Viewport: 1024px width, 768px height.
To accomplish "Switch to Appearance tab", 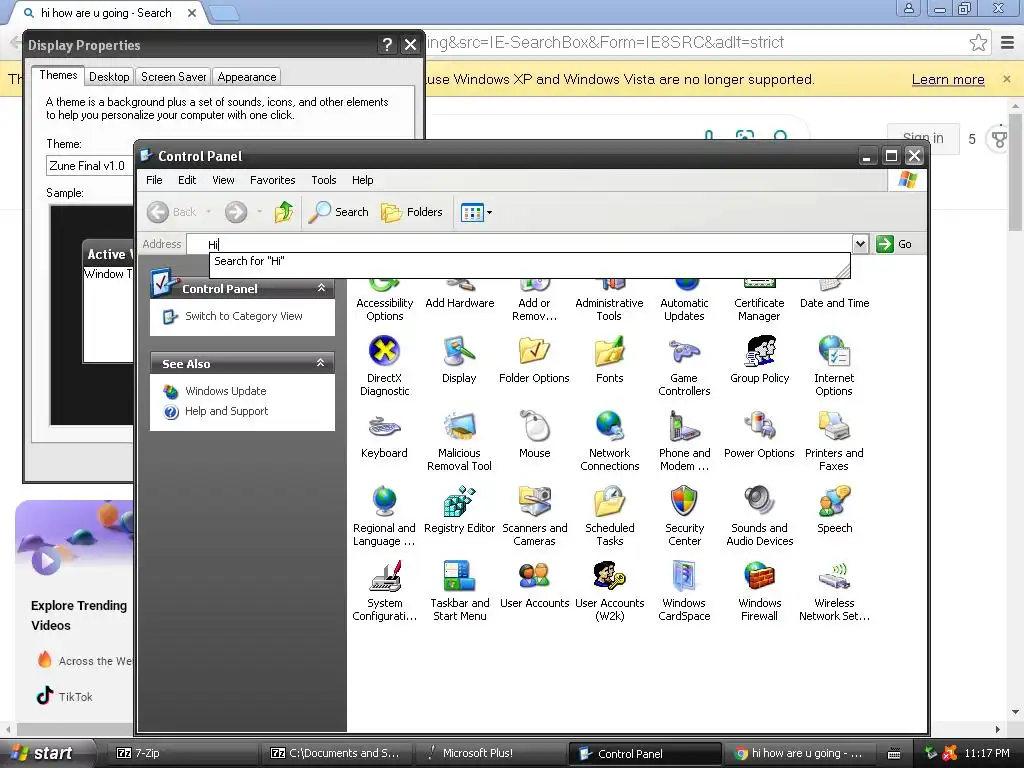I will [x=246, y=77].
